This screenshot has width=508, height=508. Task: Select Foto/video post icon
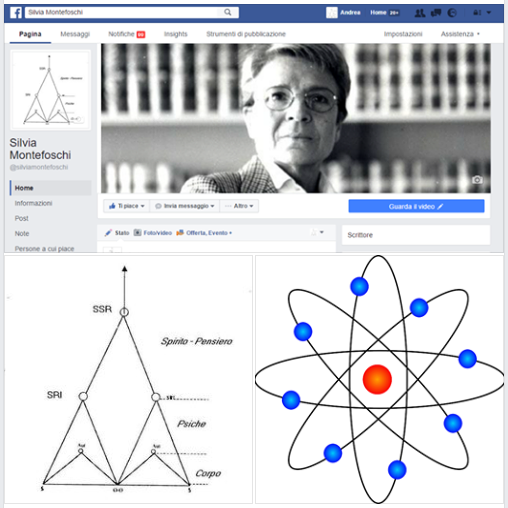[137, 233]
